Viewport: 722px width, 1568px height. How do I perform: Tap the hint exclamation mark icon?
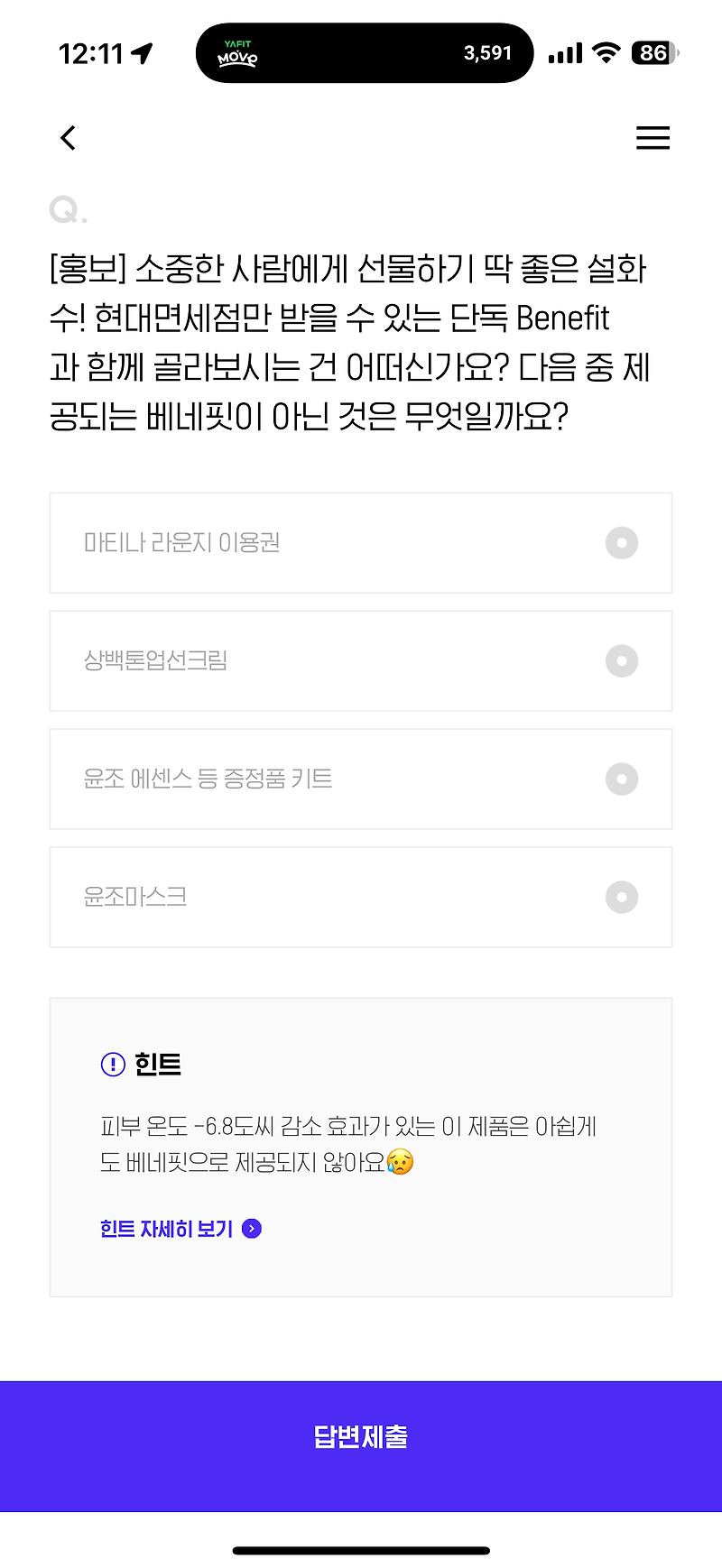(x=113, y=1065)
